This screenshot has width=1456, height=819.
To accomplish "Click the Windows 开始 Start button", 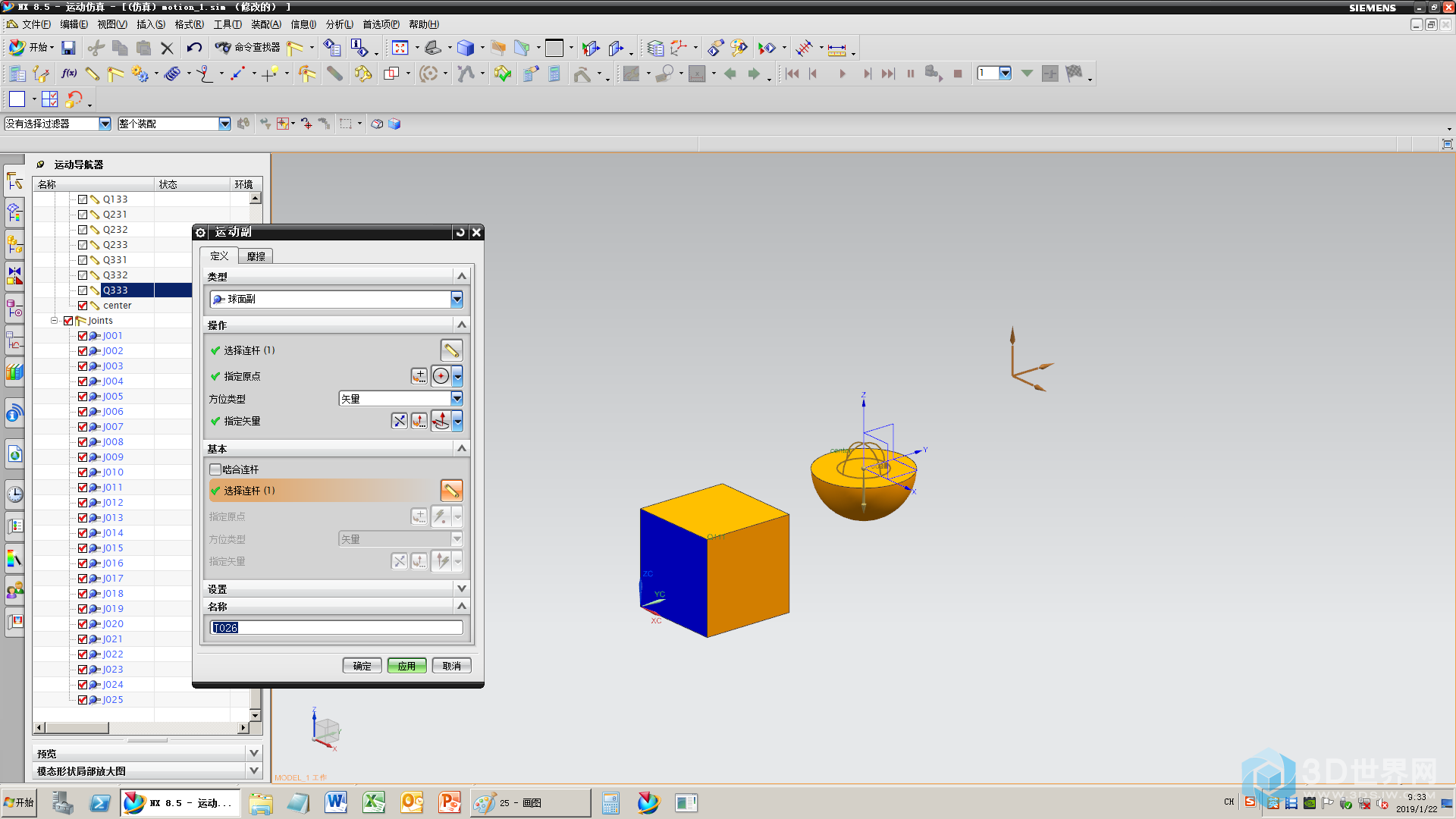I will [x=19, y=802].
